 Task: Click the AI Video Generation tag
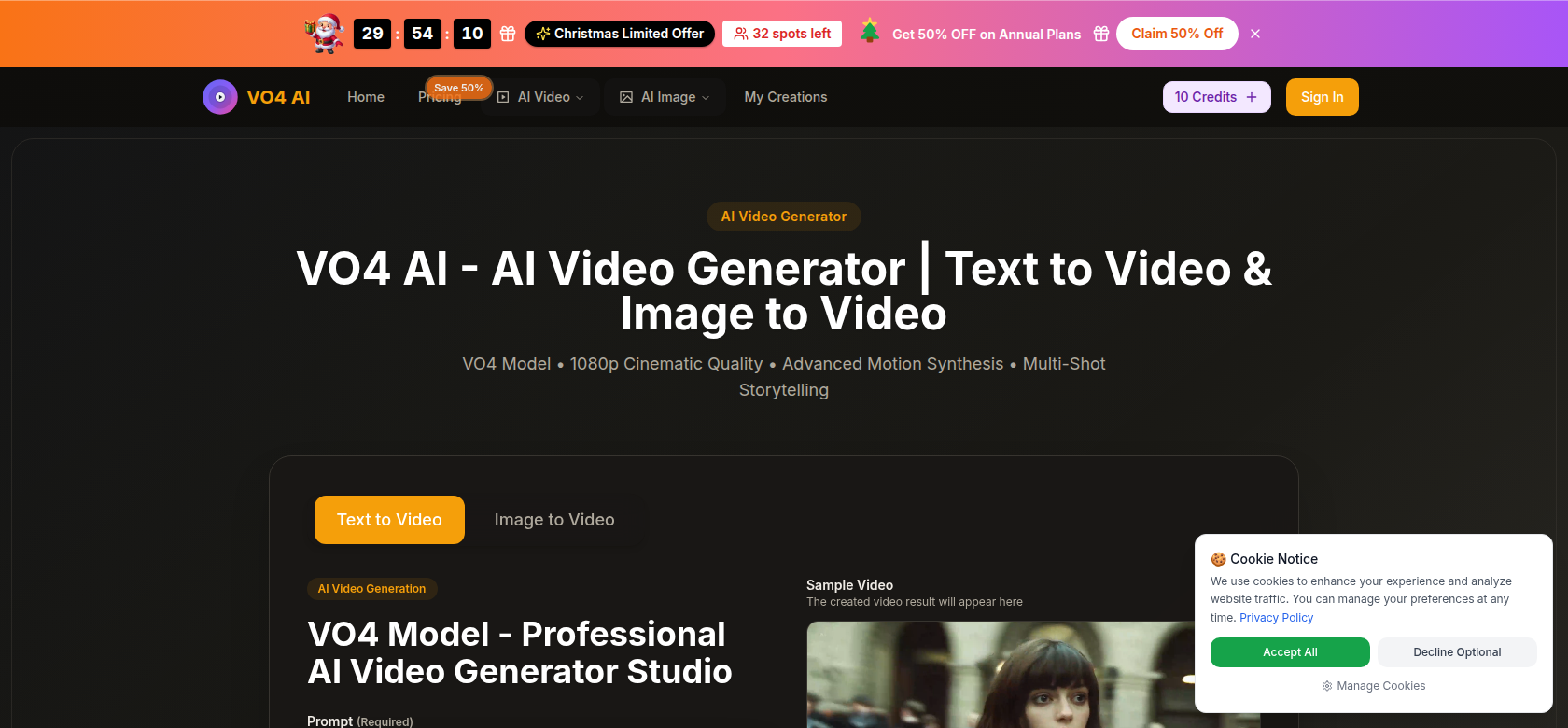(x=371, y=589)
